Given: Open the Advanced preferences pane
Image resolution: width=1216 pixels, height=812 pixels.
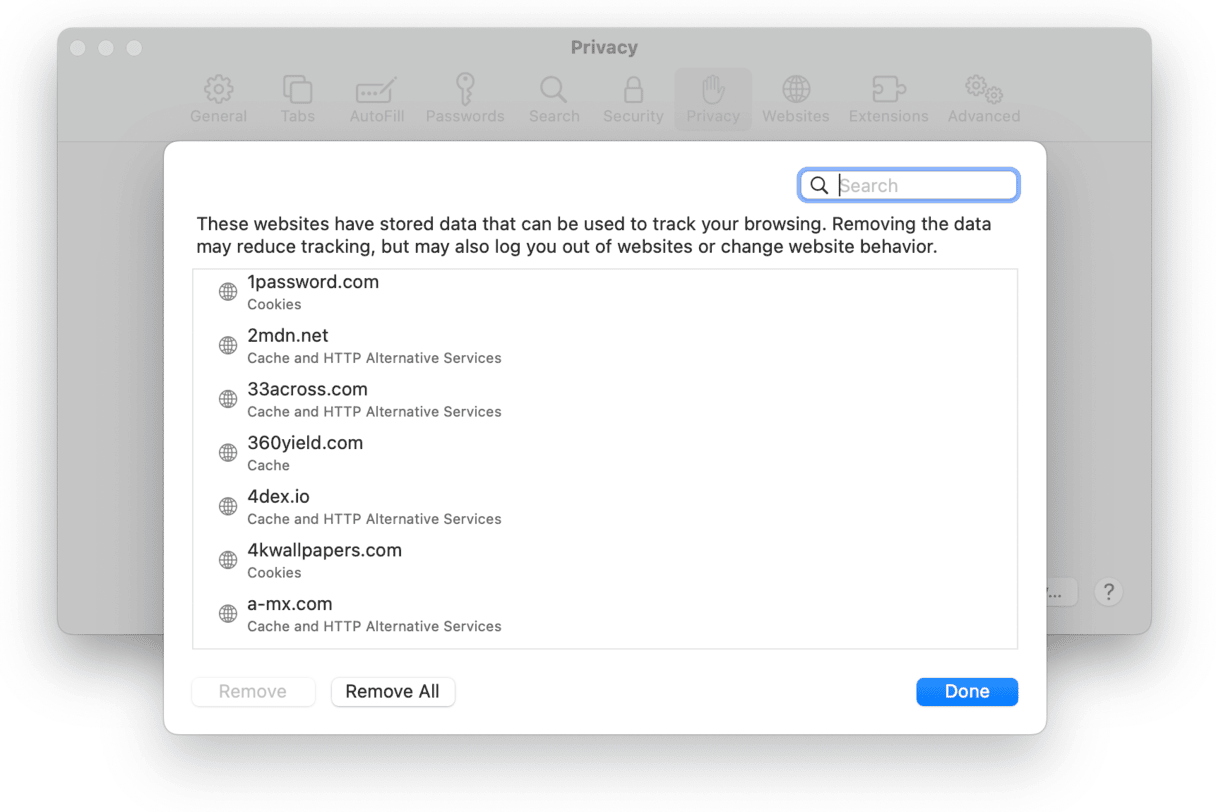Looking at the screenshot, I should (x=982, y=98).
